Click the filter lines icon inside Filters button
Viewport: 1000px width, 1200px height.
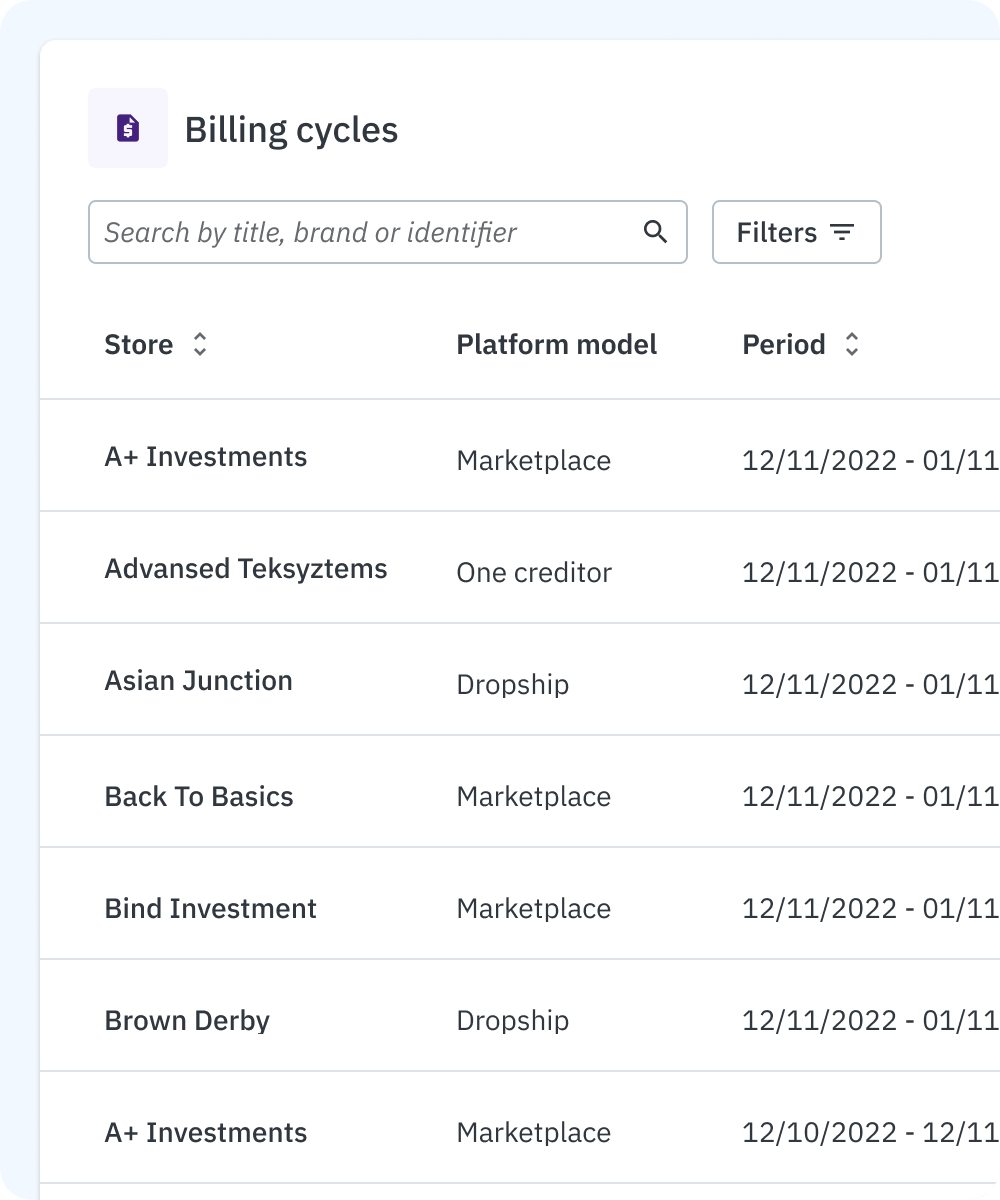[843, 232]
